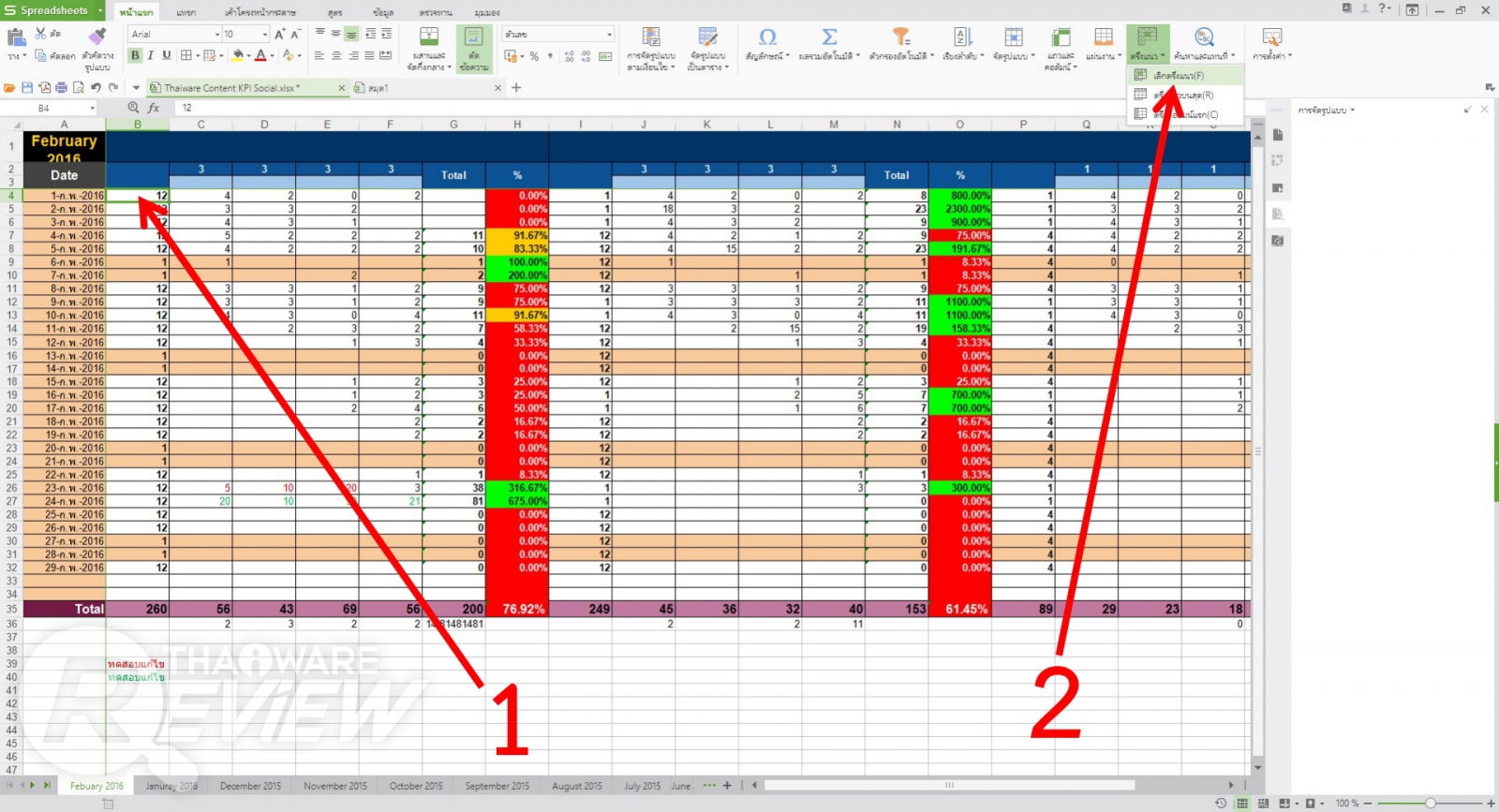Click the Undo arrow icon
Screen dimensions: 1499x812
[96, 87]
